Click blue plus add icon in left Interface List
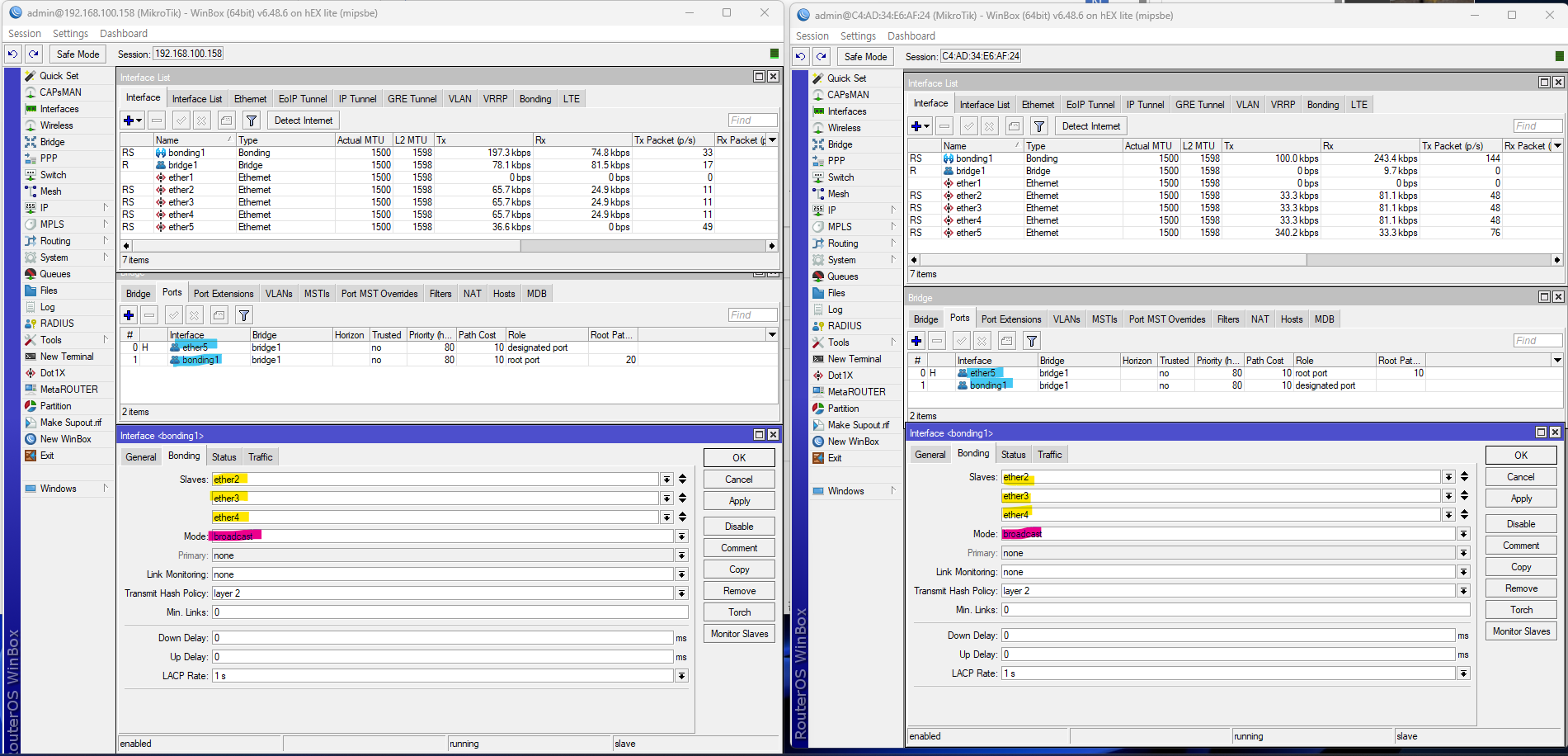The image size is (1568, 756). click(x=129, y=120)
